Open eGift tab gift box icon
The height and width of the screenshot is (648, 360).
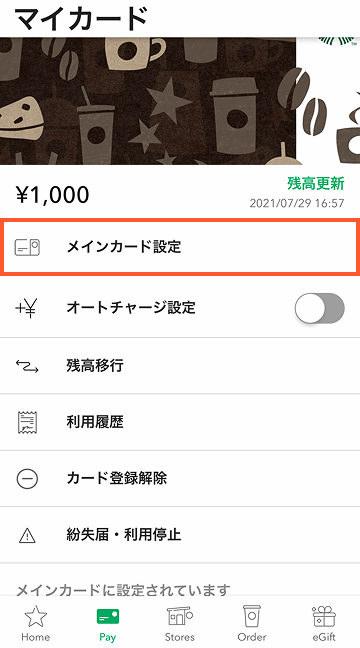point(324,617)
